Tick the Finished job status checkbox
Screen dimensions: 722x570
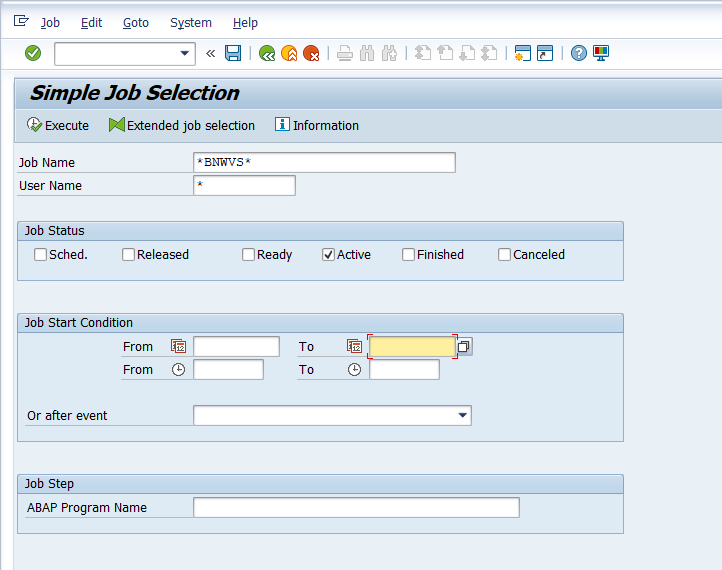[x=408, y=255]
